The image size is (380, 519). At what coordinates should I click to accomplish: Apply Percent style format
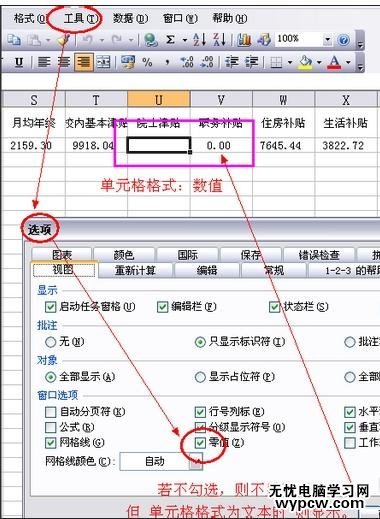tap(147, 62)
